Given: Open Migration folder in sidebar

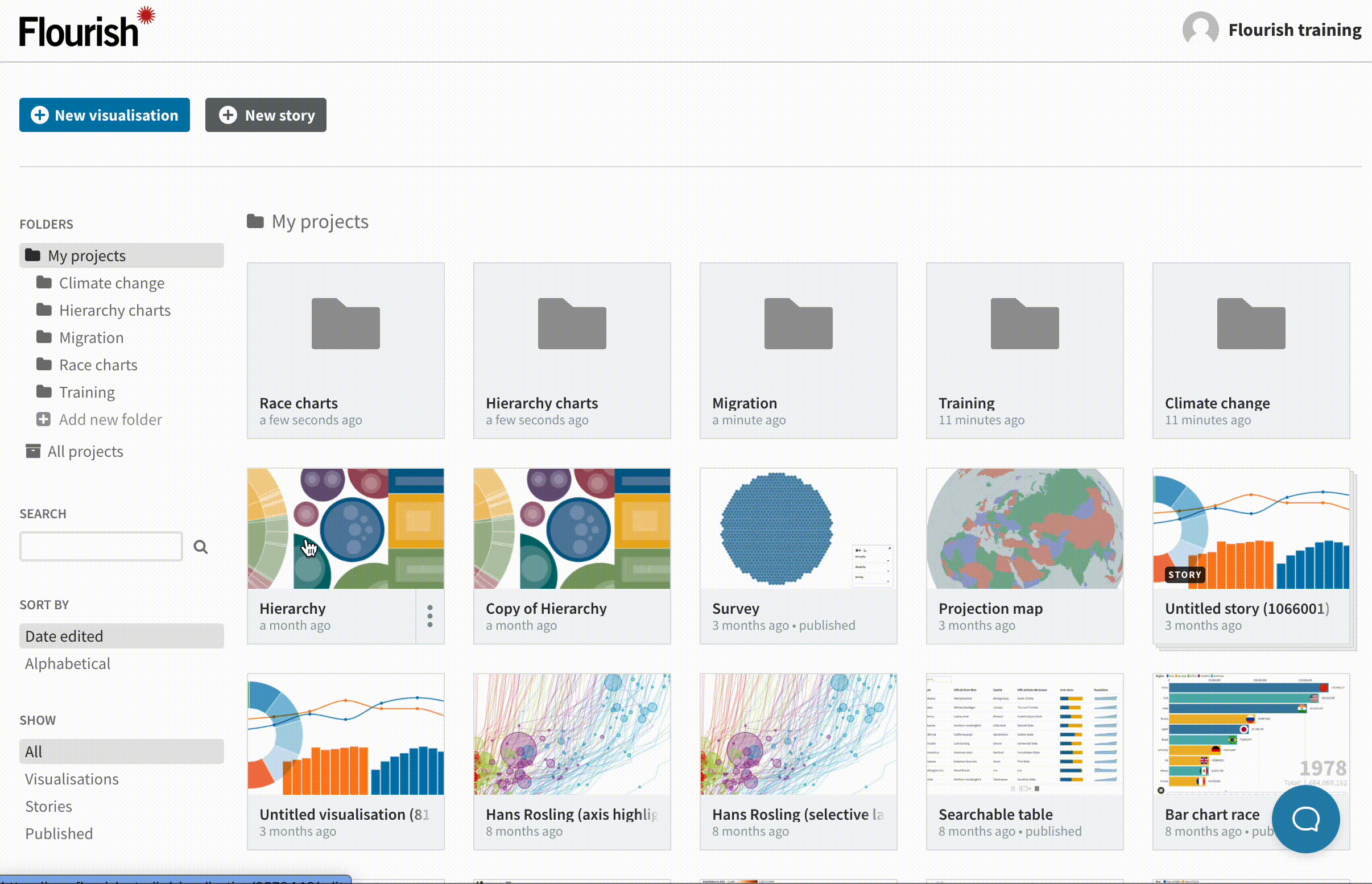Looking at the screenshot, I should [91, 337].
